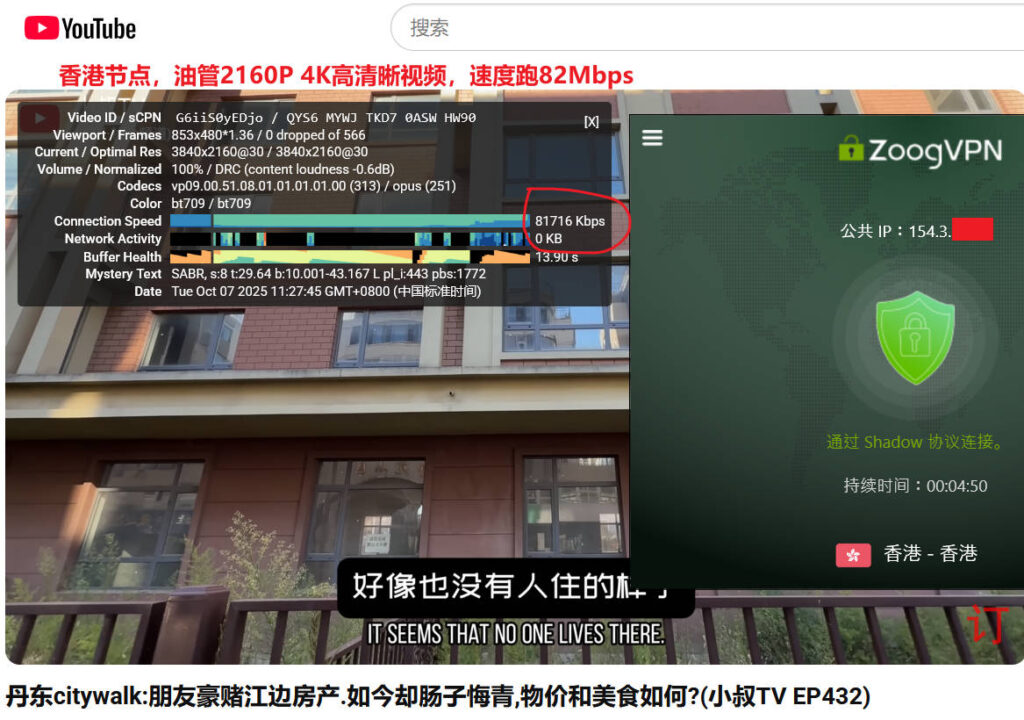Open the 香港 - 香港 server location selector
Viewport: 1024px width, 720px height.
[x=930, y=554]
